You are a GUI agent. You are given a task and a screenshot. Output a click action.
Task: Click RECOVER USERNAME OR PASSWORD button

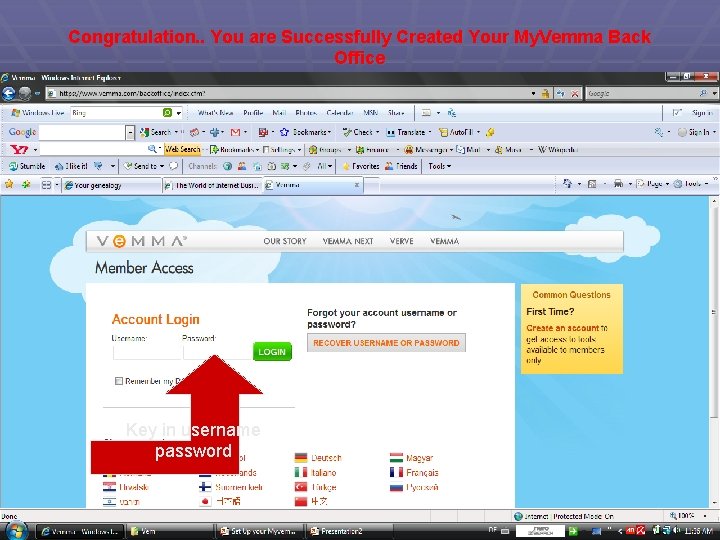386,343
